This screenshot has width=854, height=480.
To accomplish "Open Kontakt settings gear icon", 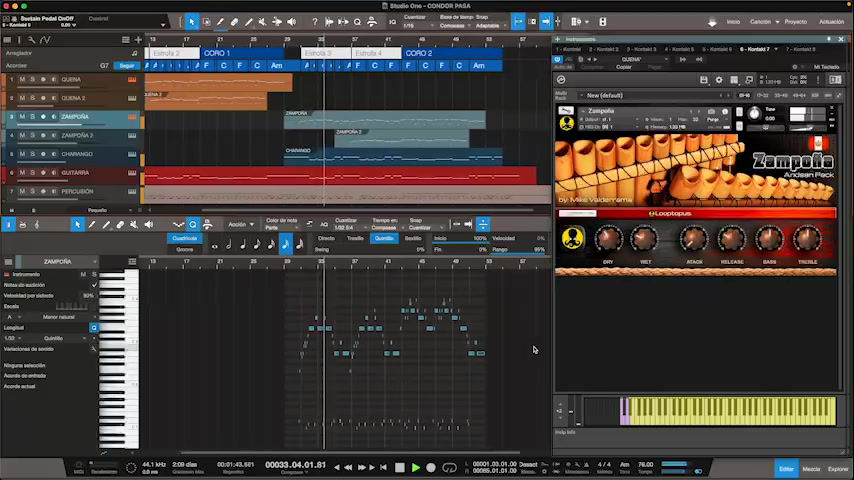I will point(719,80).
